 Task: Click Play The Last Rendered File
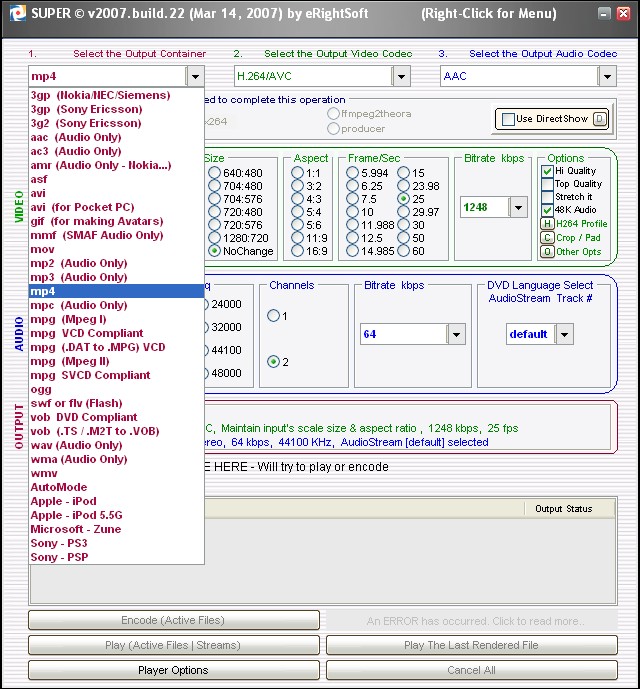[x=472, y=645]
